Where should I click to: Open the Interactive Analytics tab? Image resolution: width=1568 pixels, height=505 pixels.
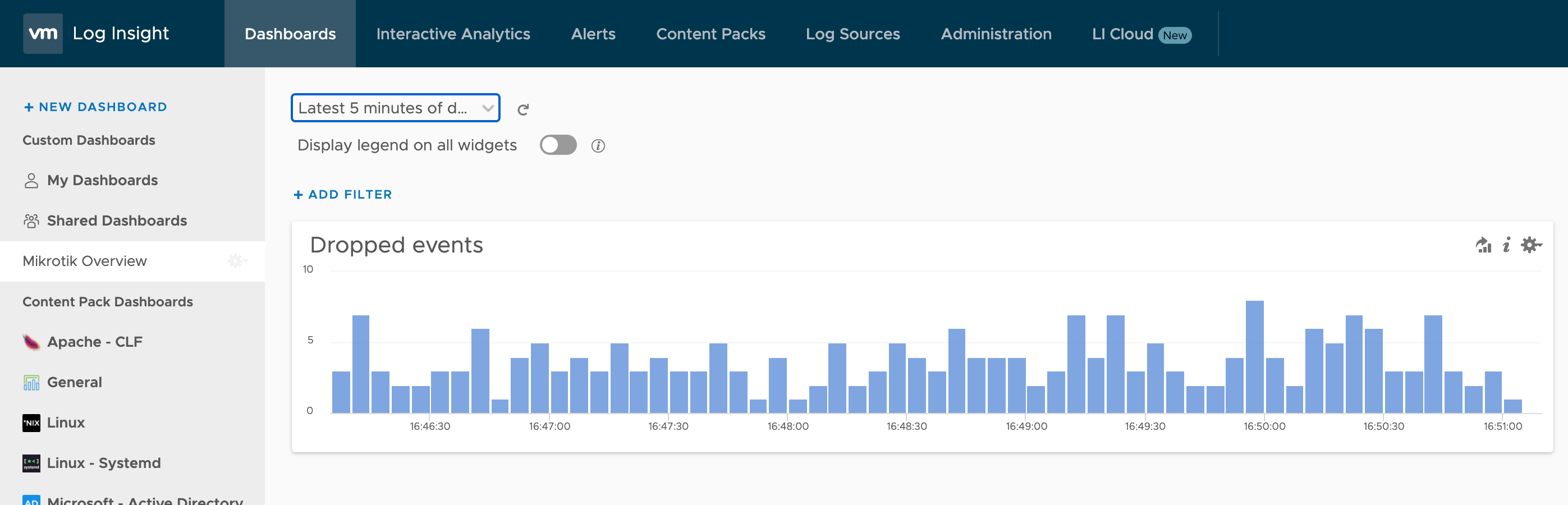tap(453, 34)
